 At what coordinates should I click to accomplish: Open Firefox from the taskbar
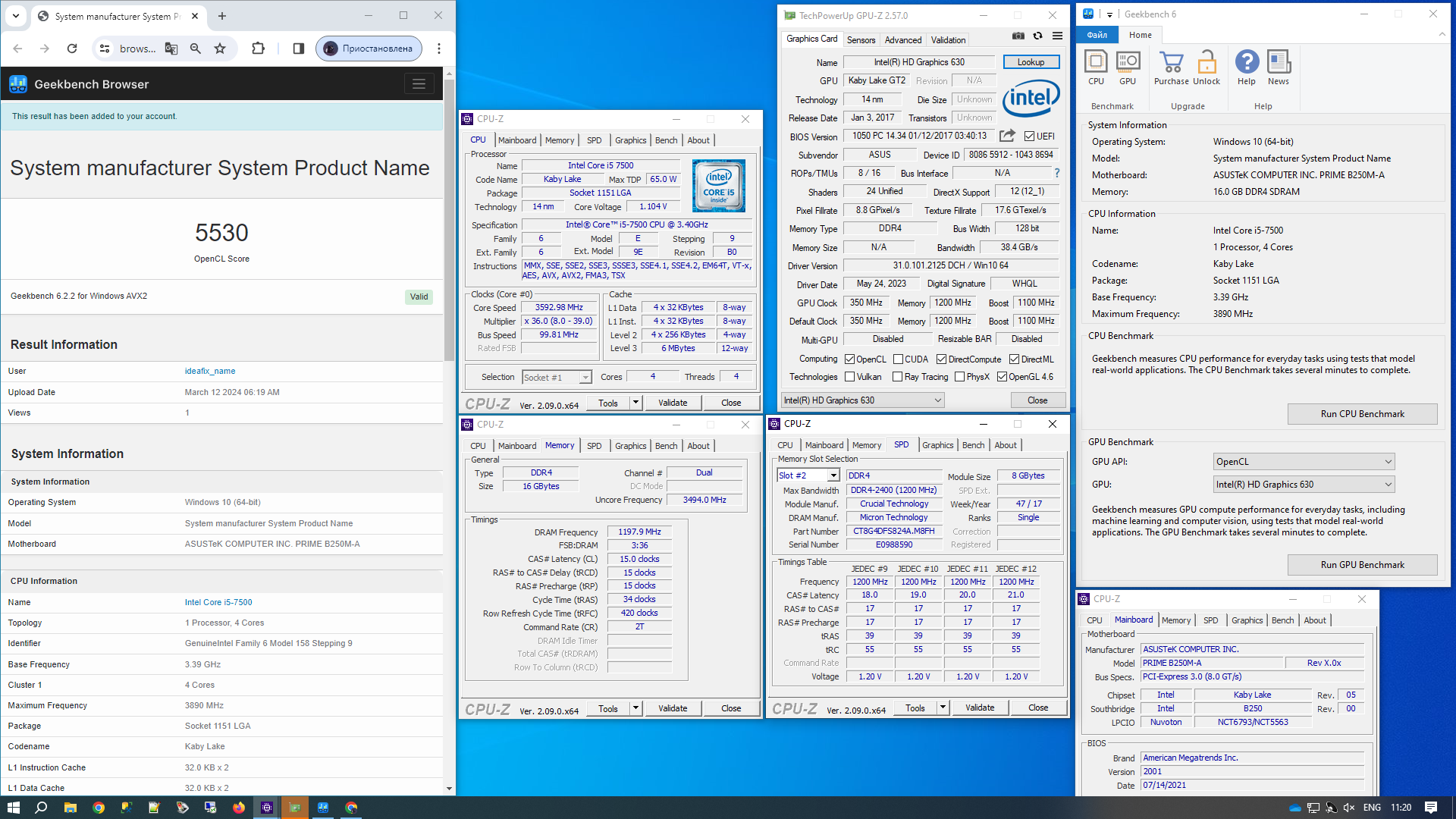(239, 808)
